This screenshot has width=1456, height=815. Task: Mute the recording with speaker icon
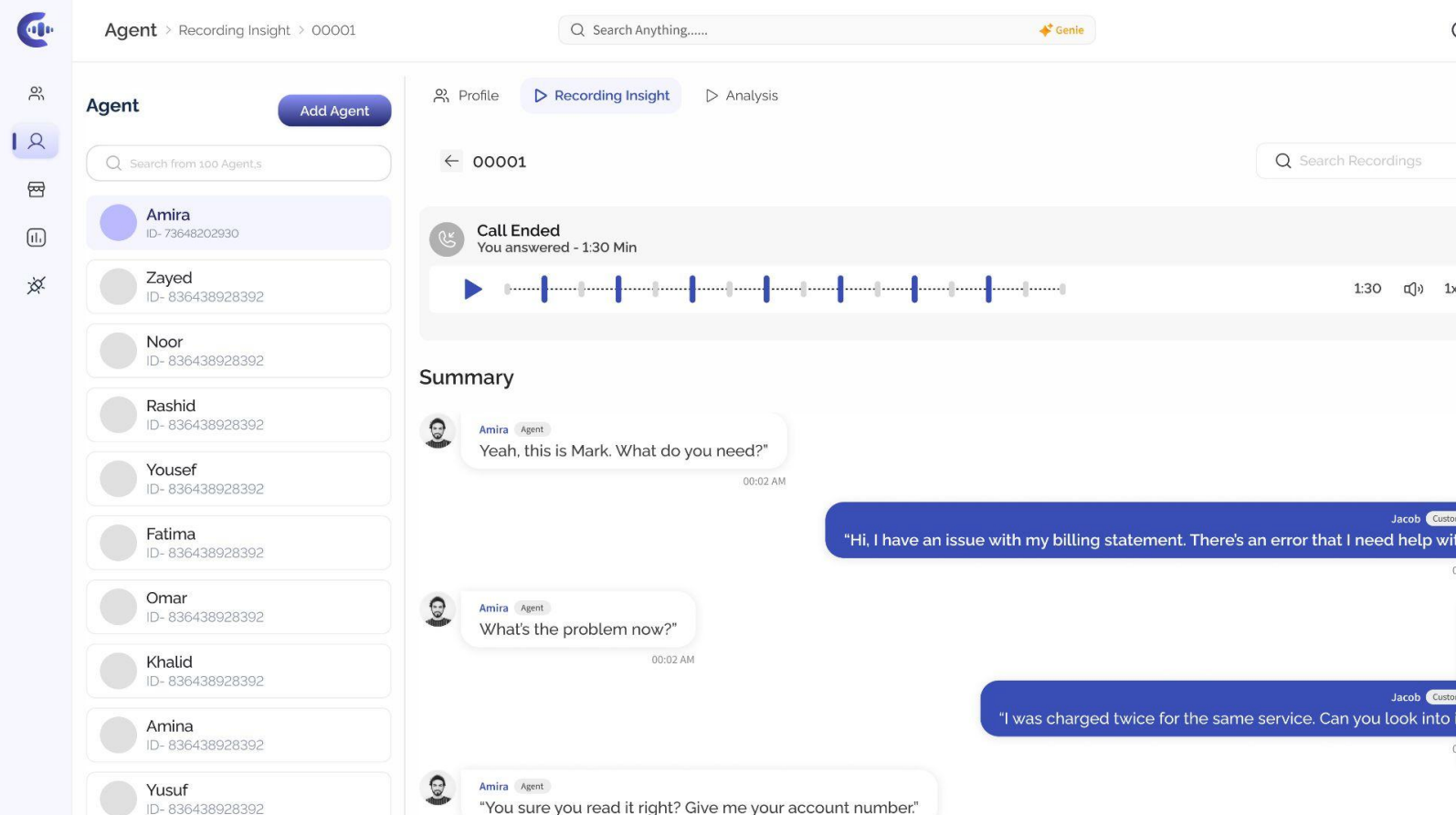point(1412,289)
